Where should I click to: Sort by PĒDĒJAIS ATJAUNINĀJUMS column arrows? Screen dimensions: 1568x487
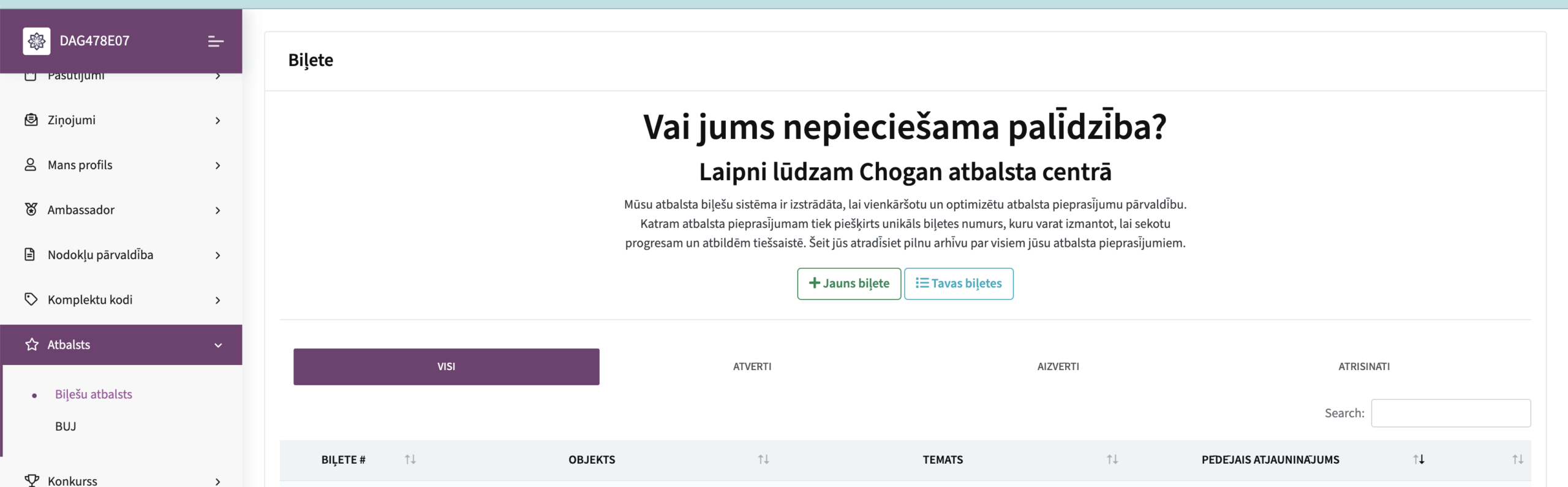click(1419, 459)
